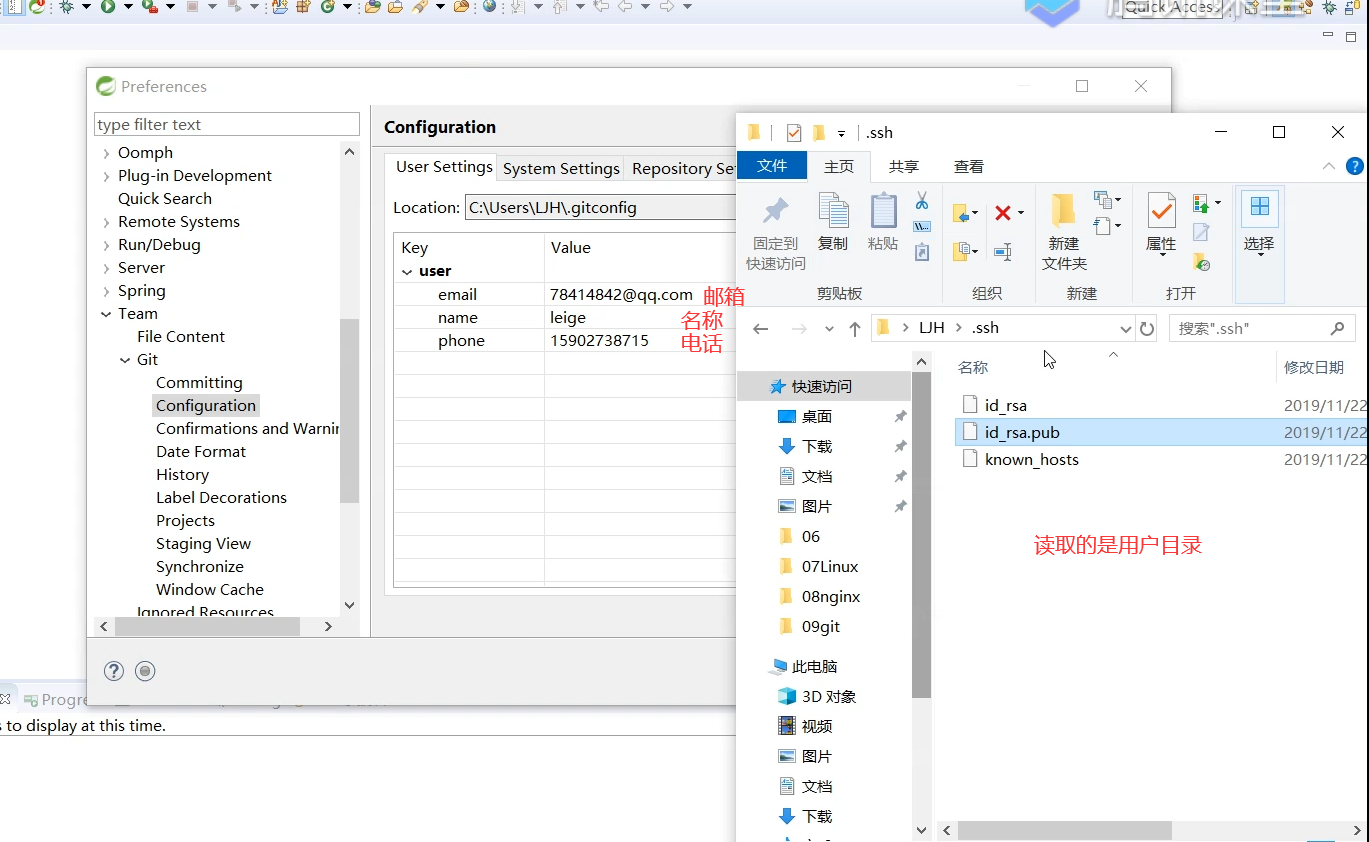Image resolution: width=1369 pixels, height=842 pixels.
Task: Select Committing in the Git preferences
Action: point(199,383)
